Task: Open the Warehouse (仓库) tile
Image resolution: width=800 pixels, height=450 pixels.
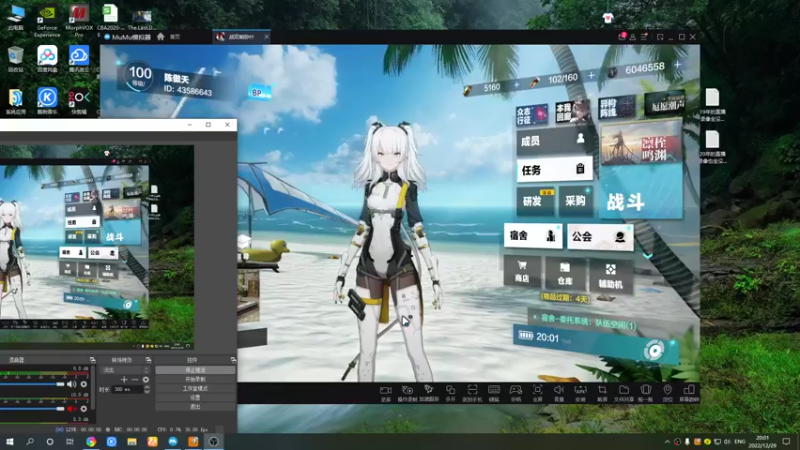Action: coord(565,273)
